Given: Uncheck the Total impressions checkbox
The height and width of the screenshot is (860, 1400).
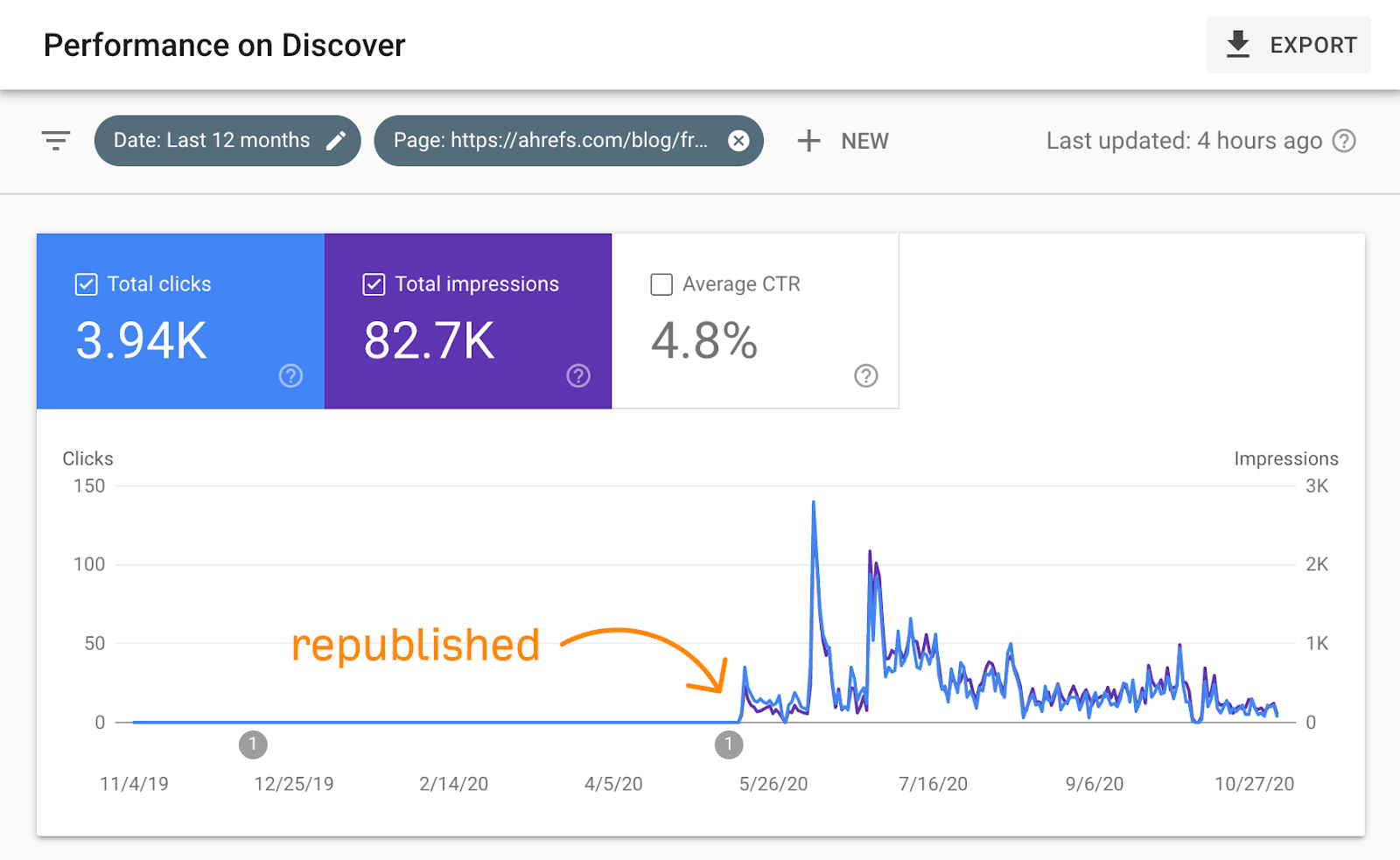Looking at the screenshot, I should pyautogui.click(x=374, y=284).
